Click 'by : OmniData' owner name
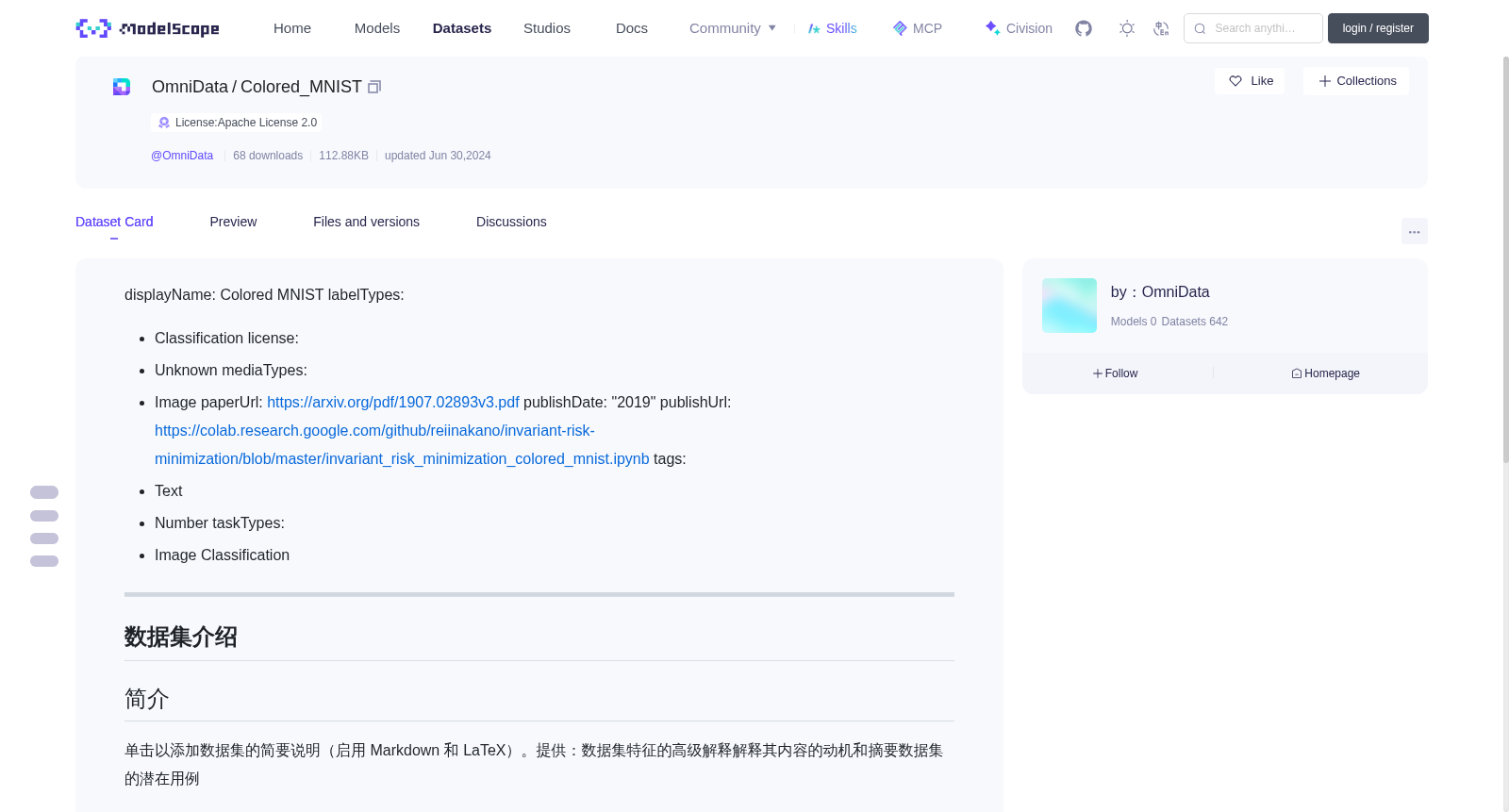This screenshot has width=1509, height=812. pos(1160,292)
